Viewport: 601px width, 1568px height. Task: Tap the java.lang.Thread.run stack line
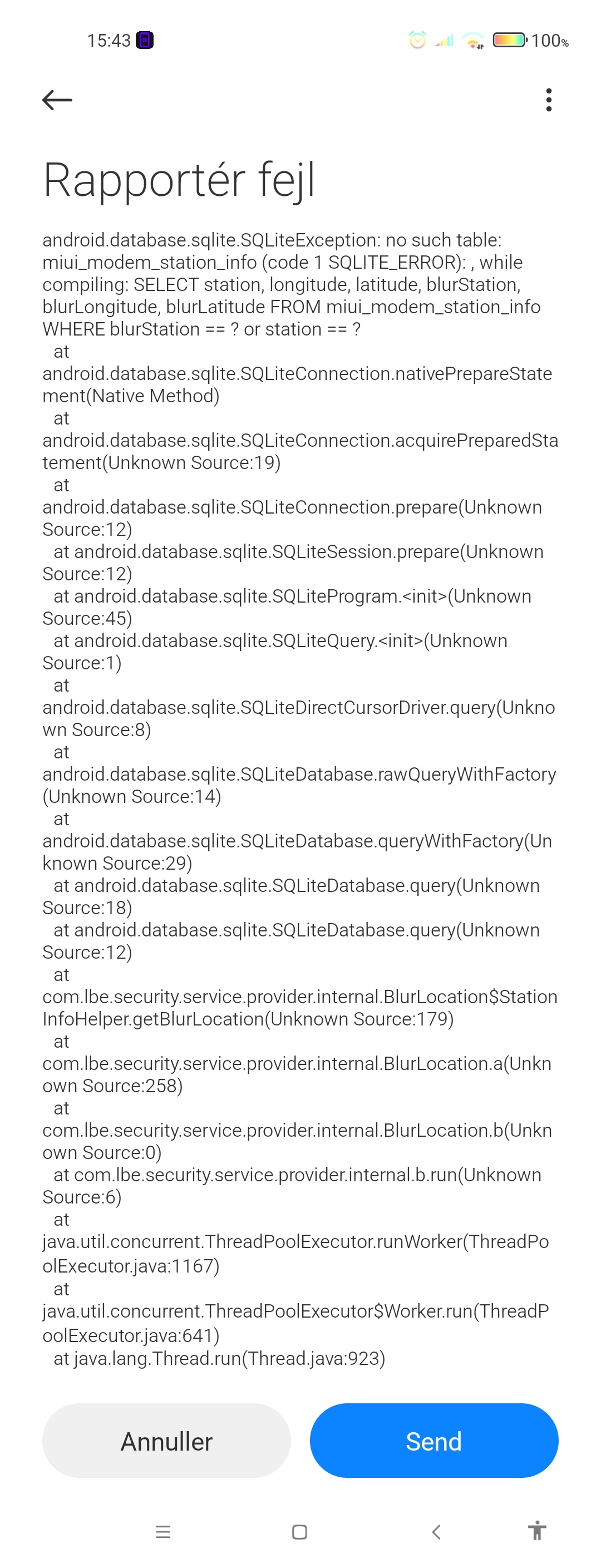pyautogui.click(x=219, y=1358)
